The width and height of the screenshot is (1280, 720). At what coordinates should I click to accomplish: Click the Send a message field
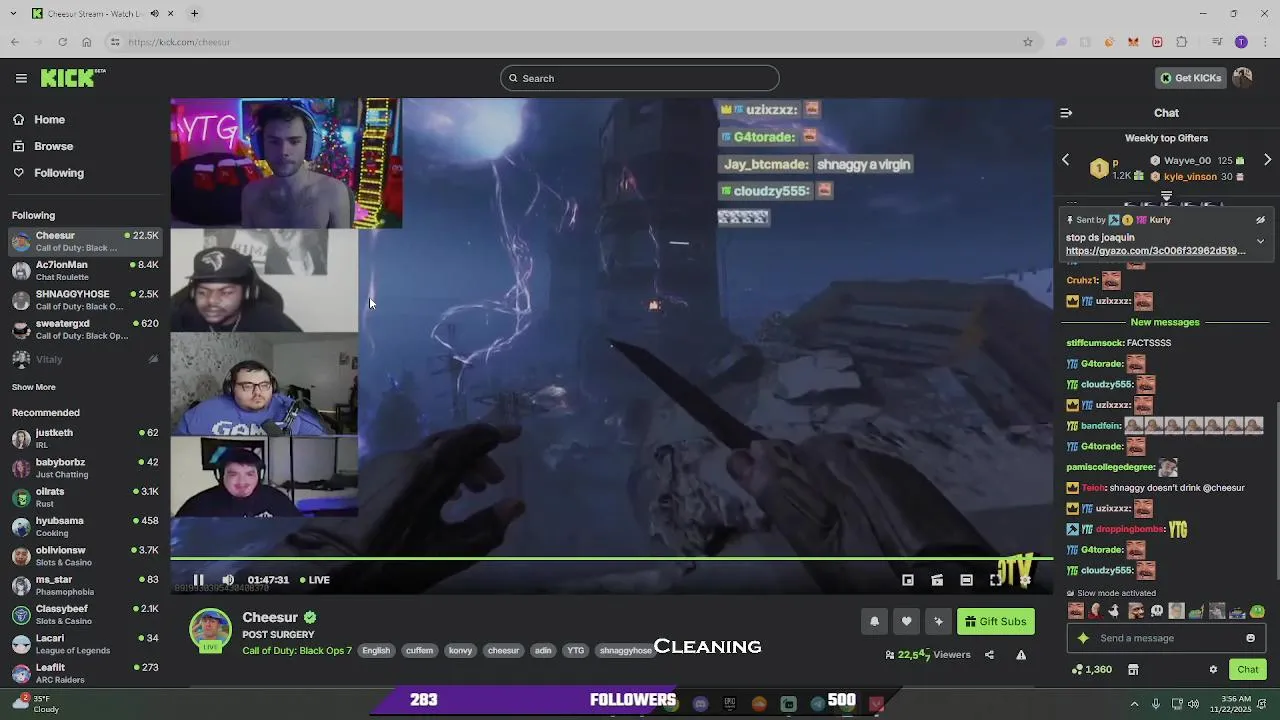pos(1165,638)
